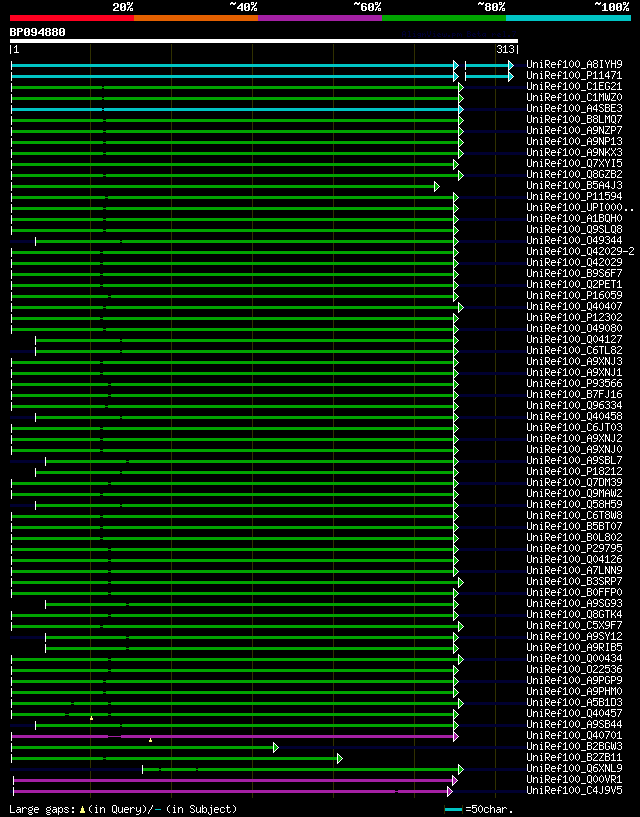Click the UniRef100_Q00434 label
Image resolution: width=640 pixels, height=817 pixels.
[574, 659]
